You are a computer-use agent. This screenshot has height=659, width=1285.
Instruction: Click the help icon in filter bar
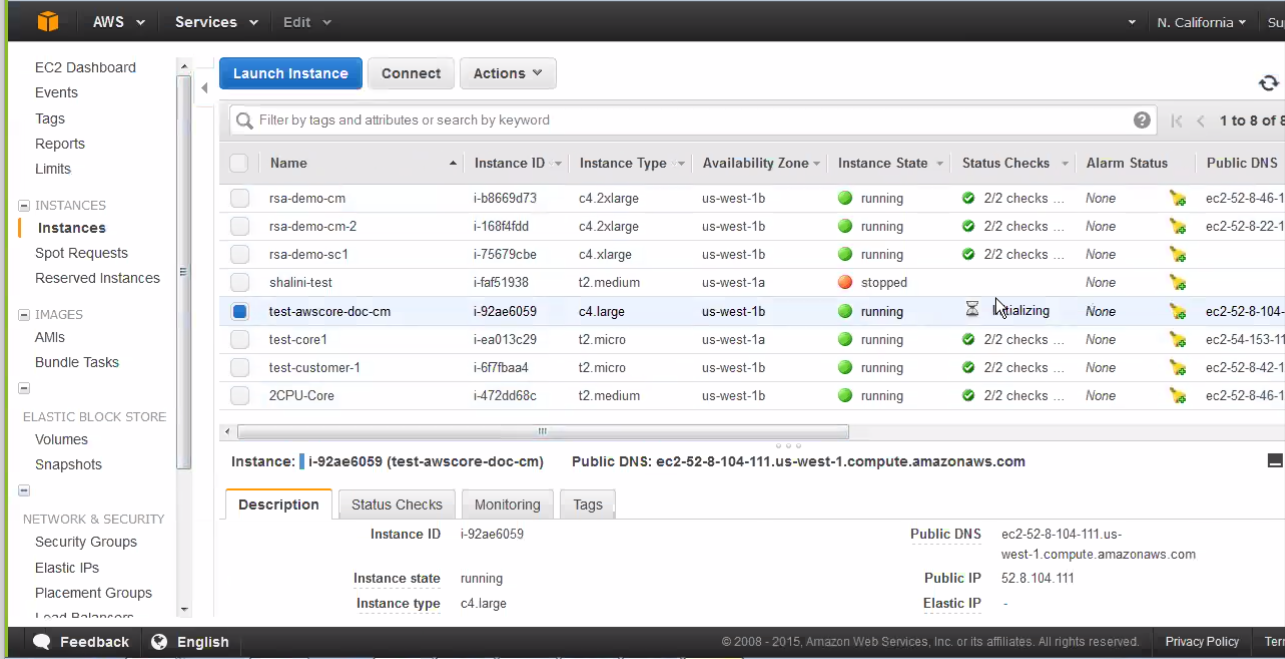(1141, 120)
